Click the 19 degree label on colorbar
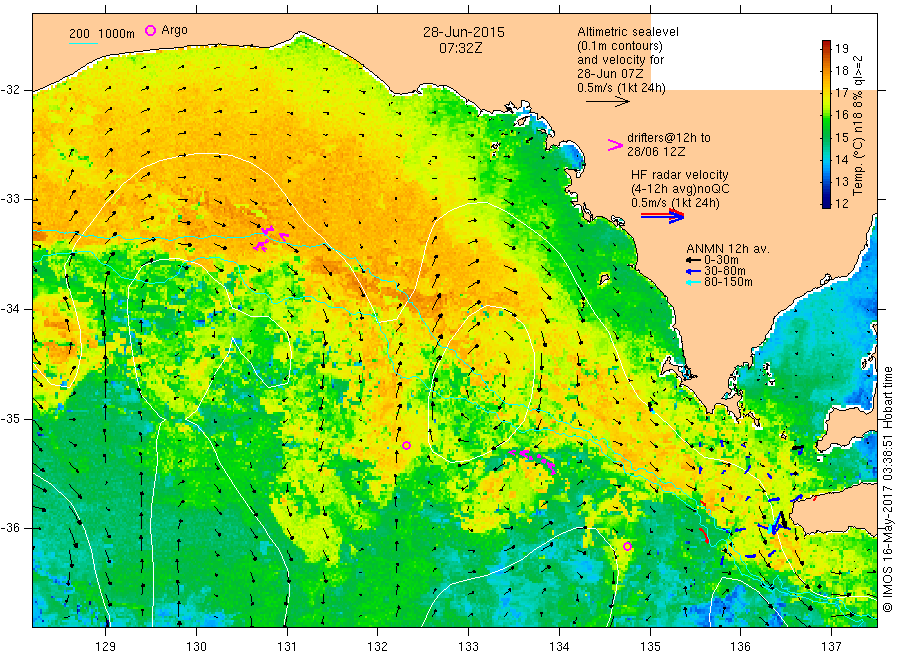900x660 pixels. [841, 49]
